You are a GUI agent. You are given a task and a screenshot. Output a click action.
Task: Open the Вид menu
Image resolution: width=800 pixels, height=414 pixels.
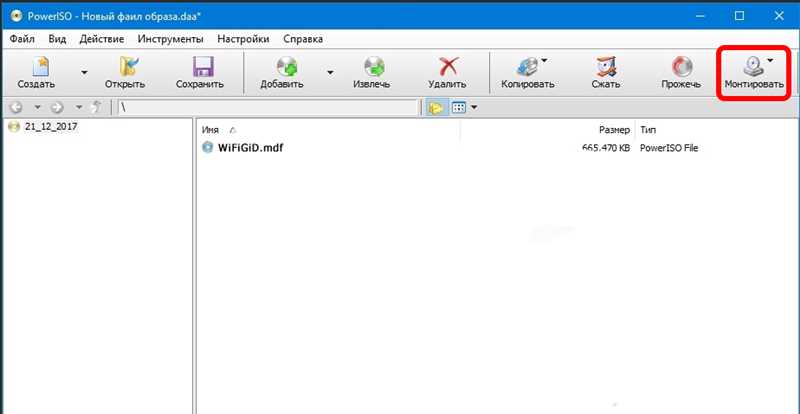click(x=58, y=39)
